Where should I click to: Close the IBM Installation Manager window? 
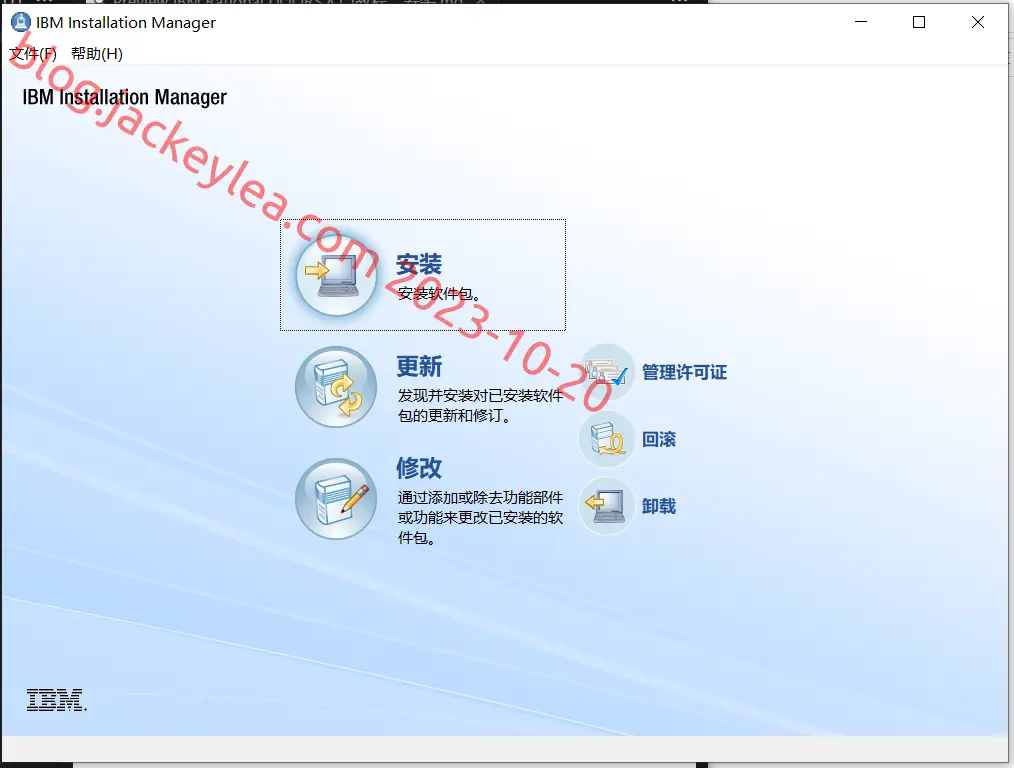pos(978,22)
